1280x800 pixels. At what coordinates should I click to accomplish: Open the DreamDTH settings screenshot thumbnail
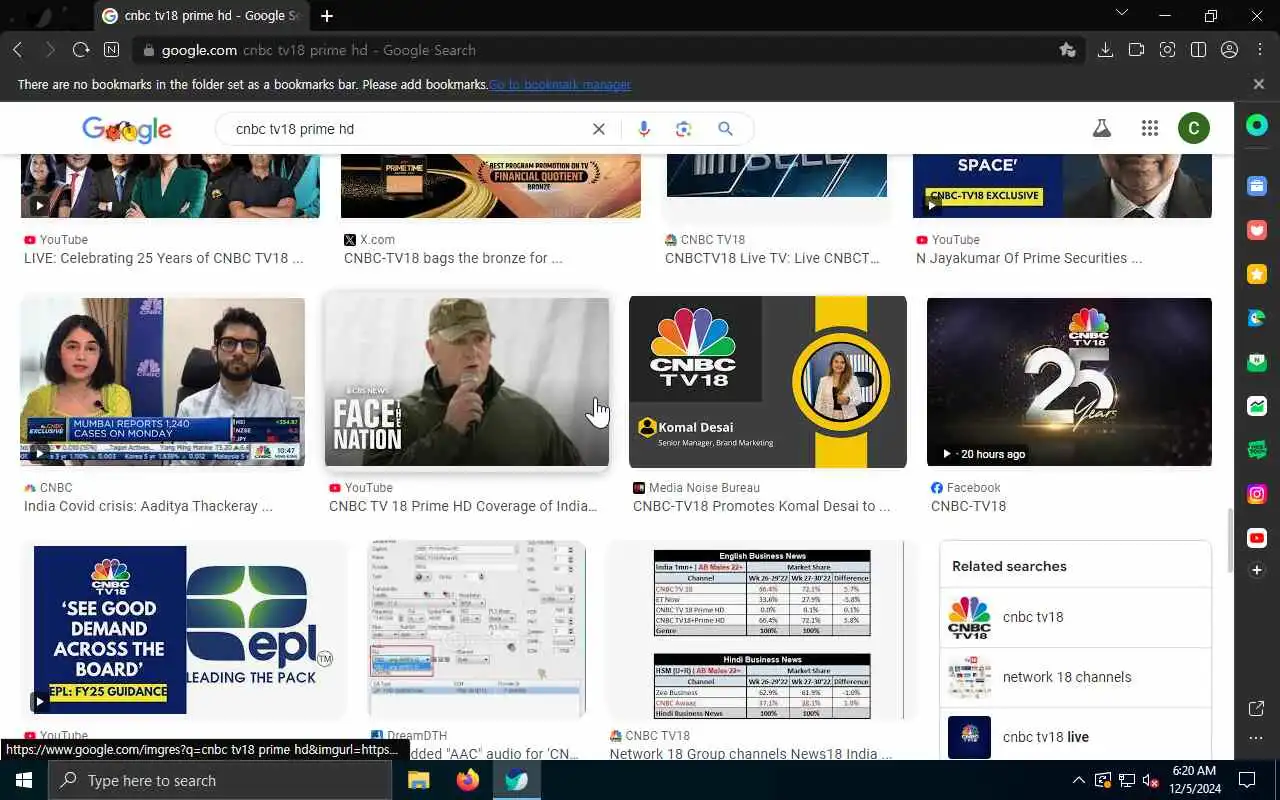(476, 630)
